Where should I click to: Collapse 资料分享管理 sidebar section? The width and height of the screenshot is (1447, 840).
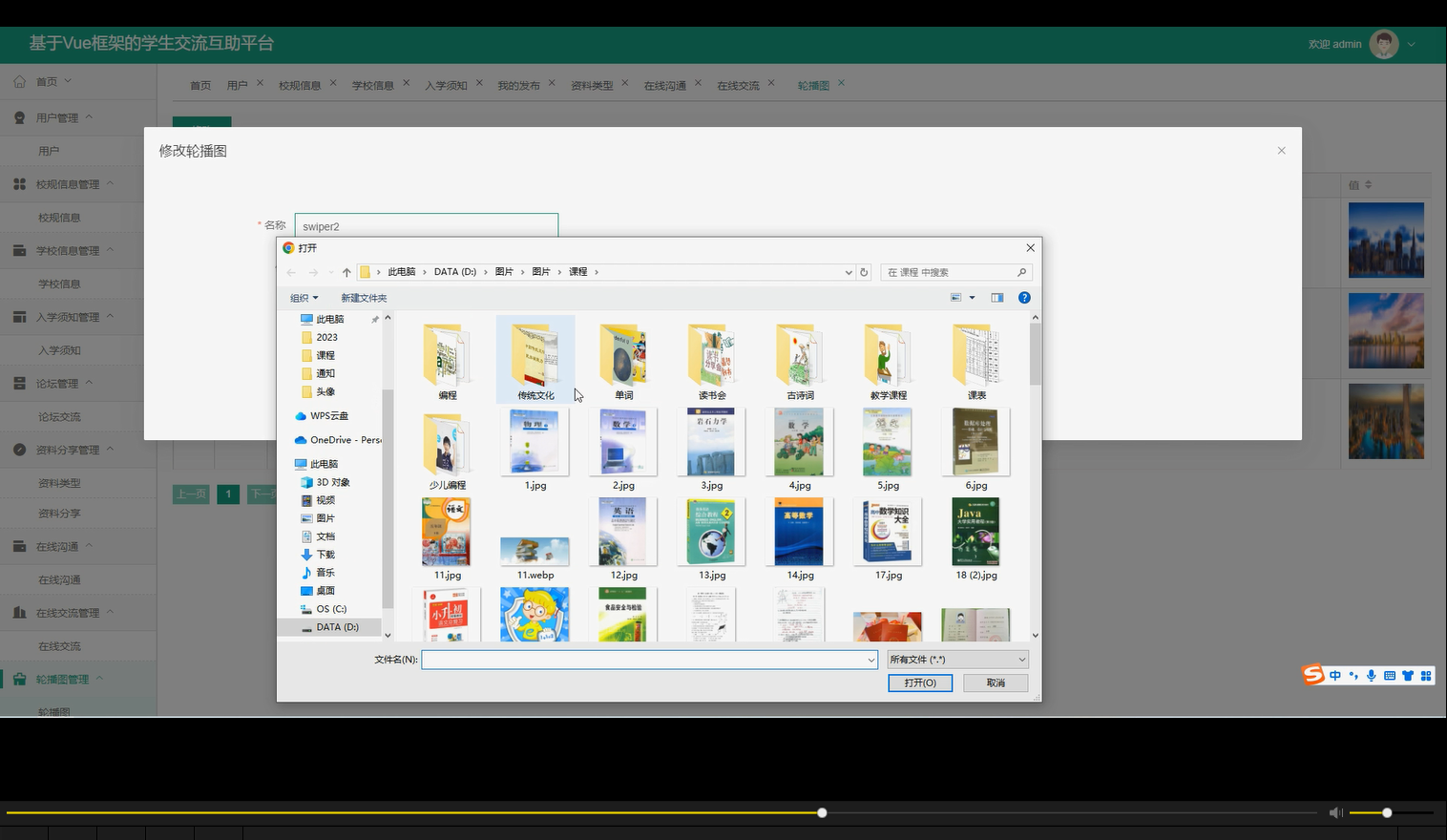(78, 450)
